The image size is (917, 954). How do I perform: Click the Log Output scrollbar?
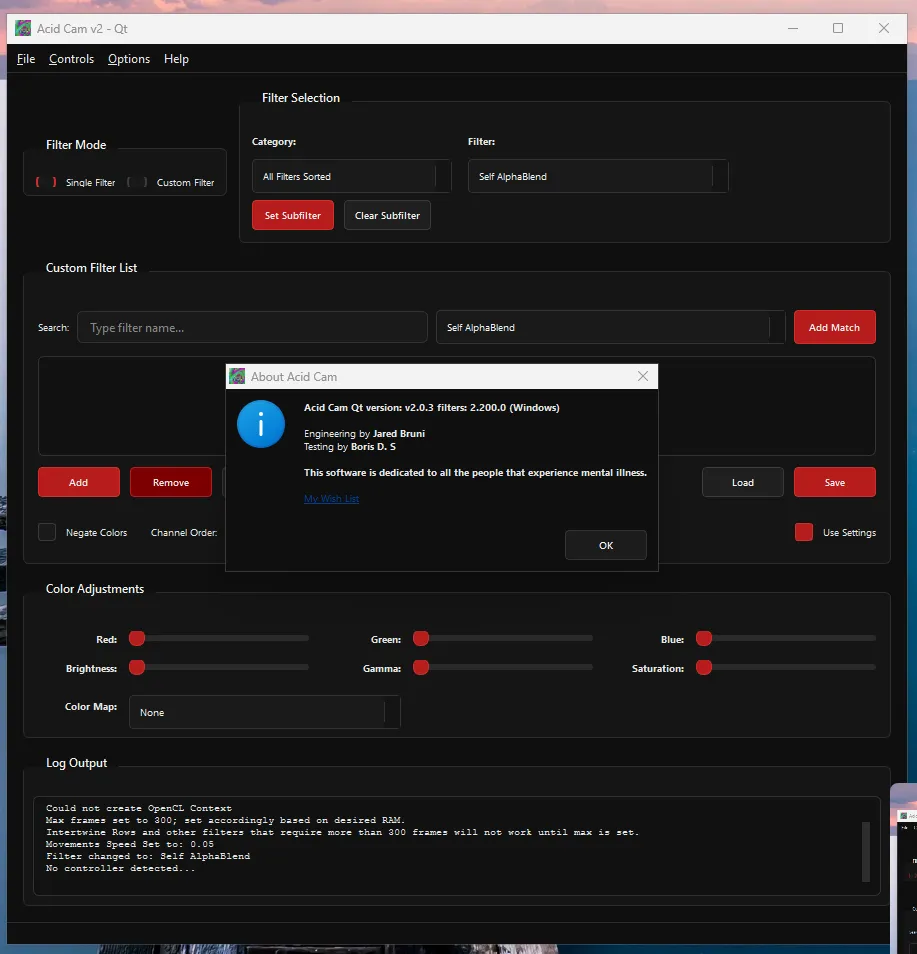click(865, 851)
